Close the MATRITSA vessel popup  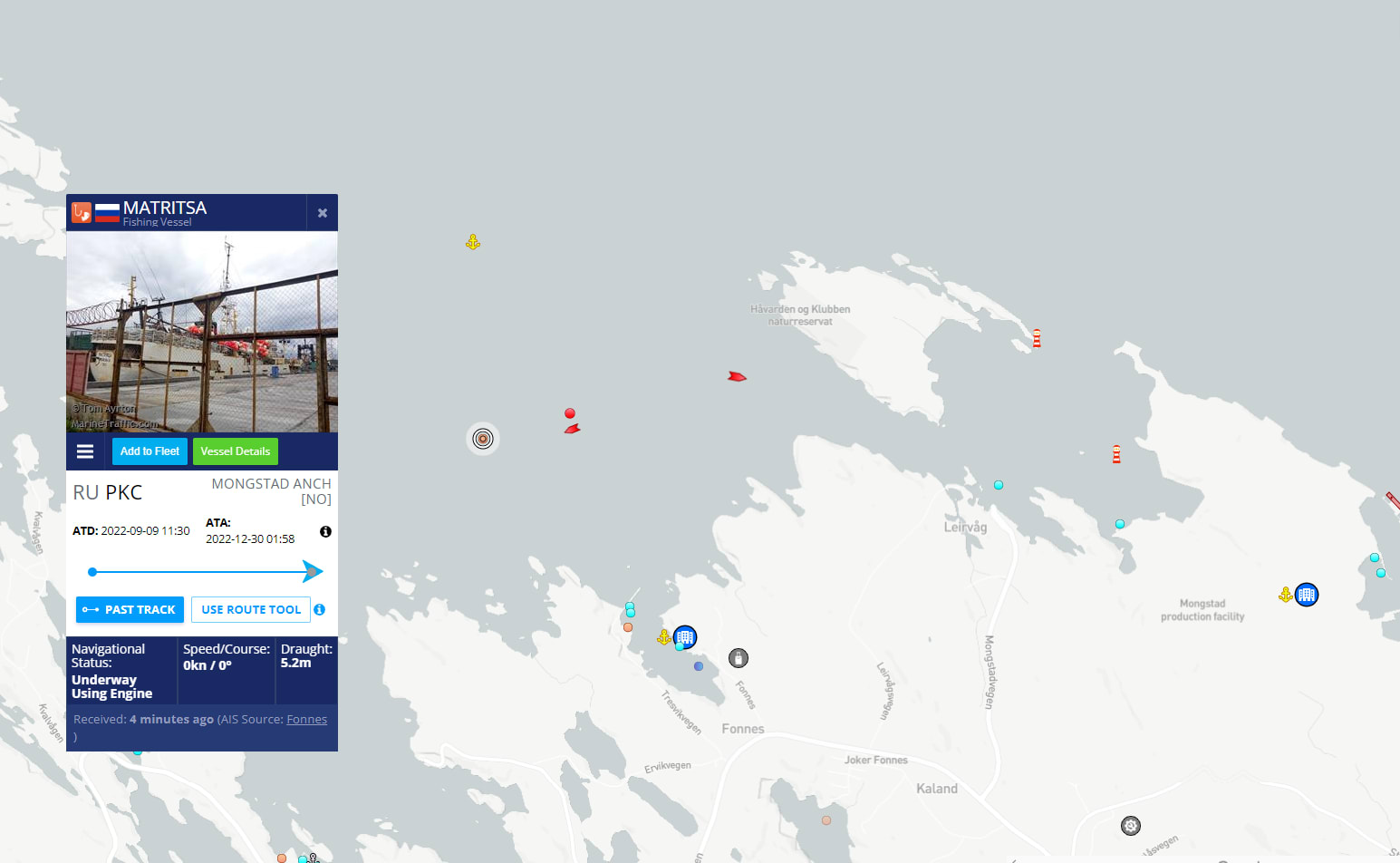tap(323, 213)
